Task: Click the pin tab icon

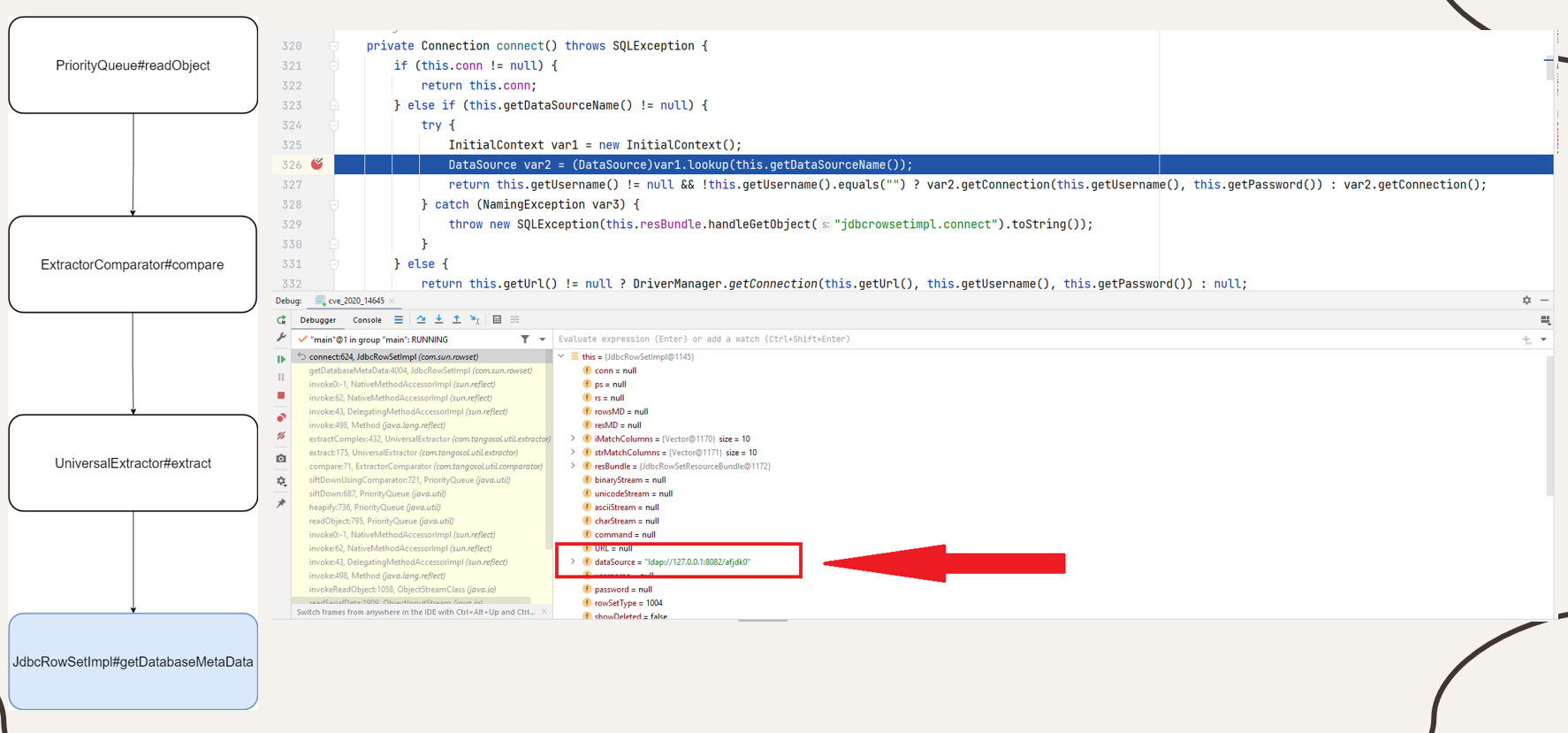Action: [x=281, y=503]
